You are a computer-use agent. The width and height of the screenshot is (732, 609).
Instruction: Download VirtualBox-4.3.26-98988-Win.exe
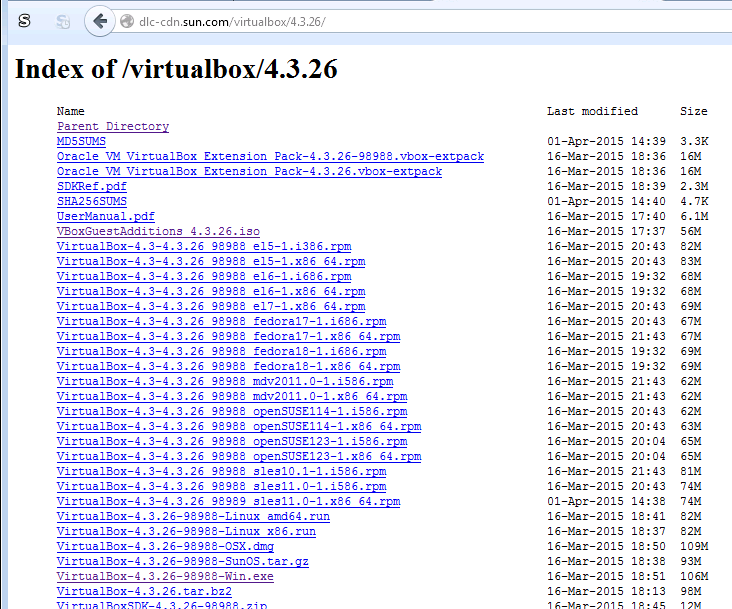[x=165, y=576]
